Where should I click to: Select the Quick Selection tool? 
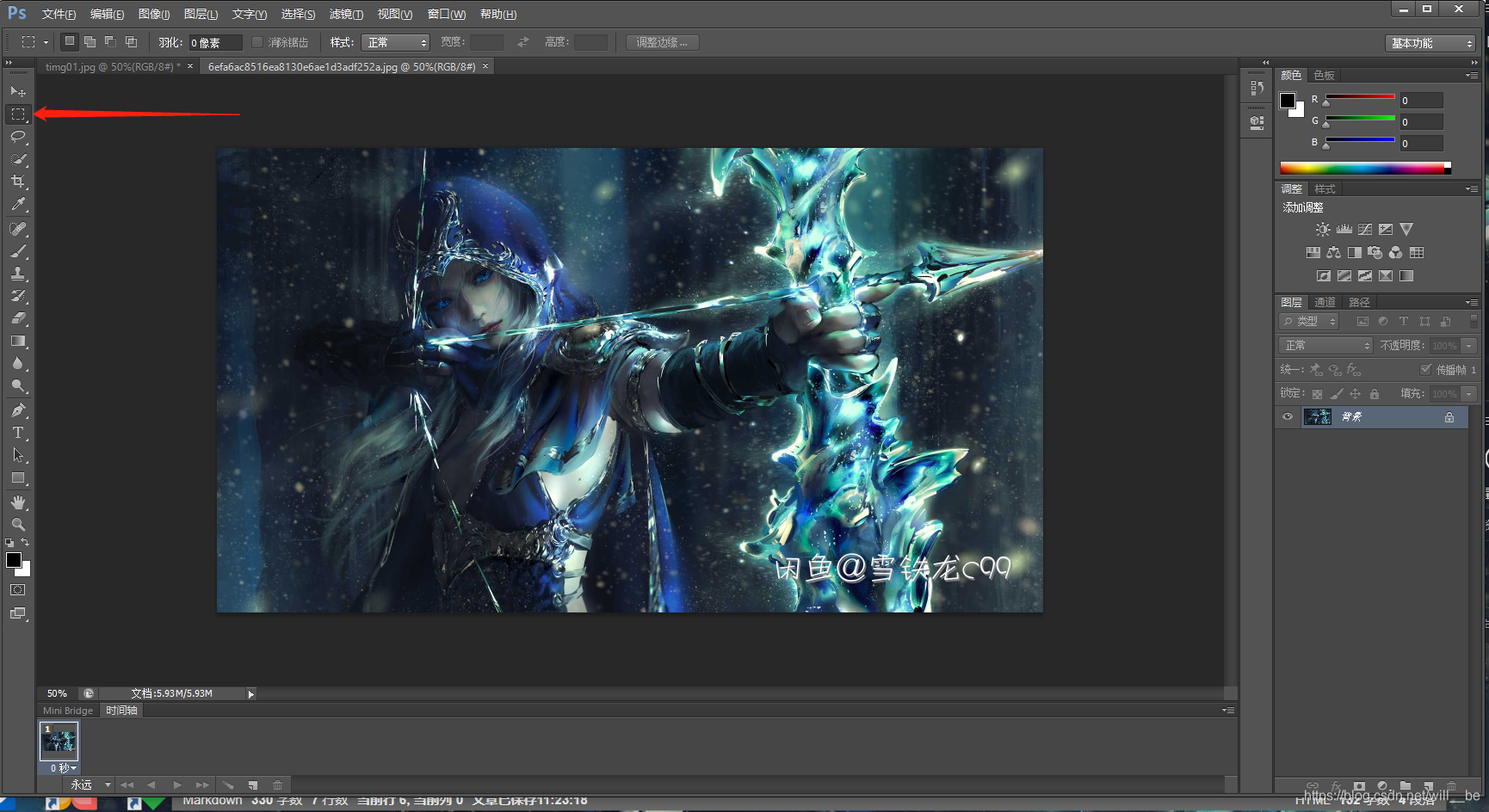pyautogui.click(x=18, y=159)
